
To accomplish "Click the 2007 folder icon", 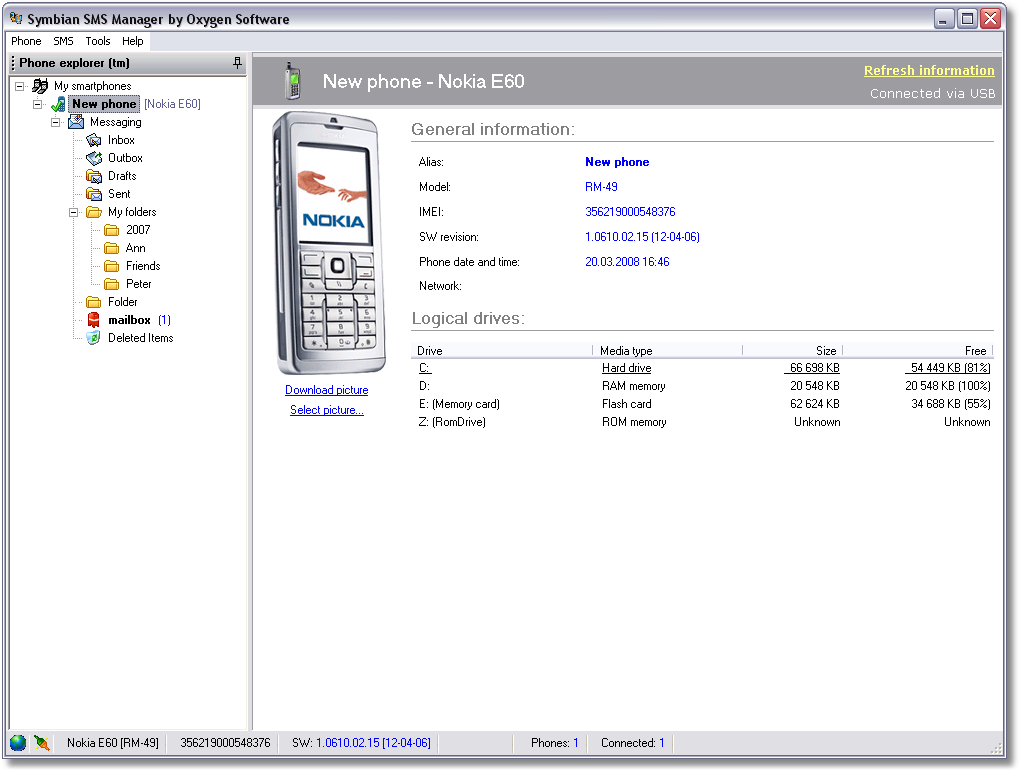I will tap(112, 230).
